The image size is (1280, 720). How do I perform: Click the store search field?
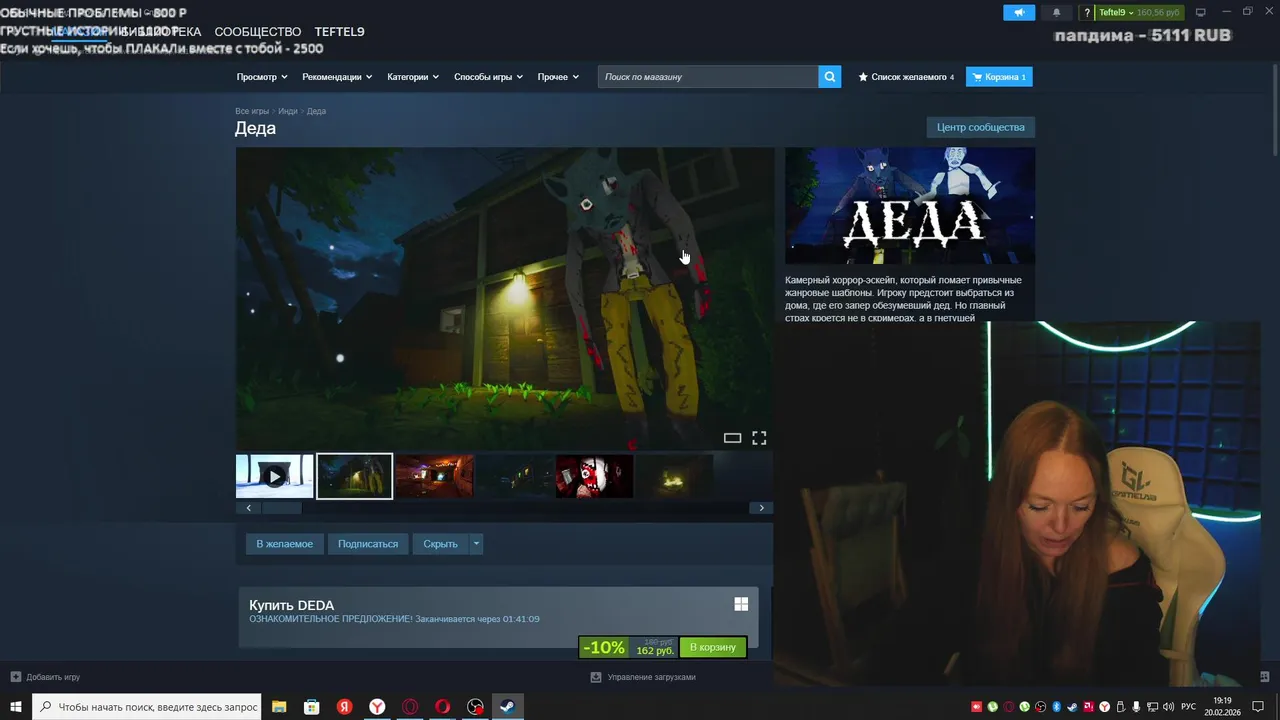click(x=708, y=77)
